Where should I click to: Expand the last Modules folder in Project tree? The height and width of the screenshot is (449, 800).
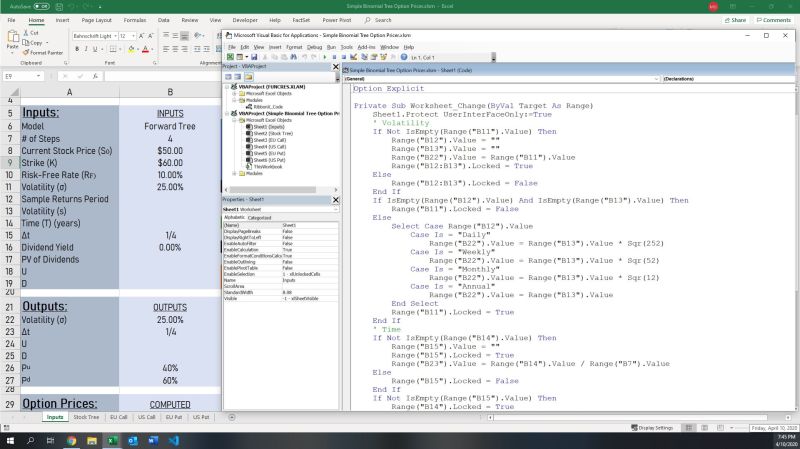point(235,173)
